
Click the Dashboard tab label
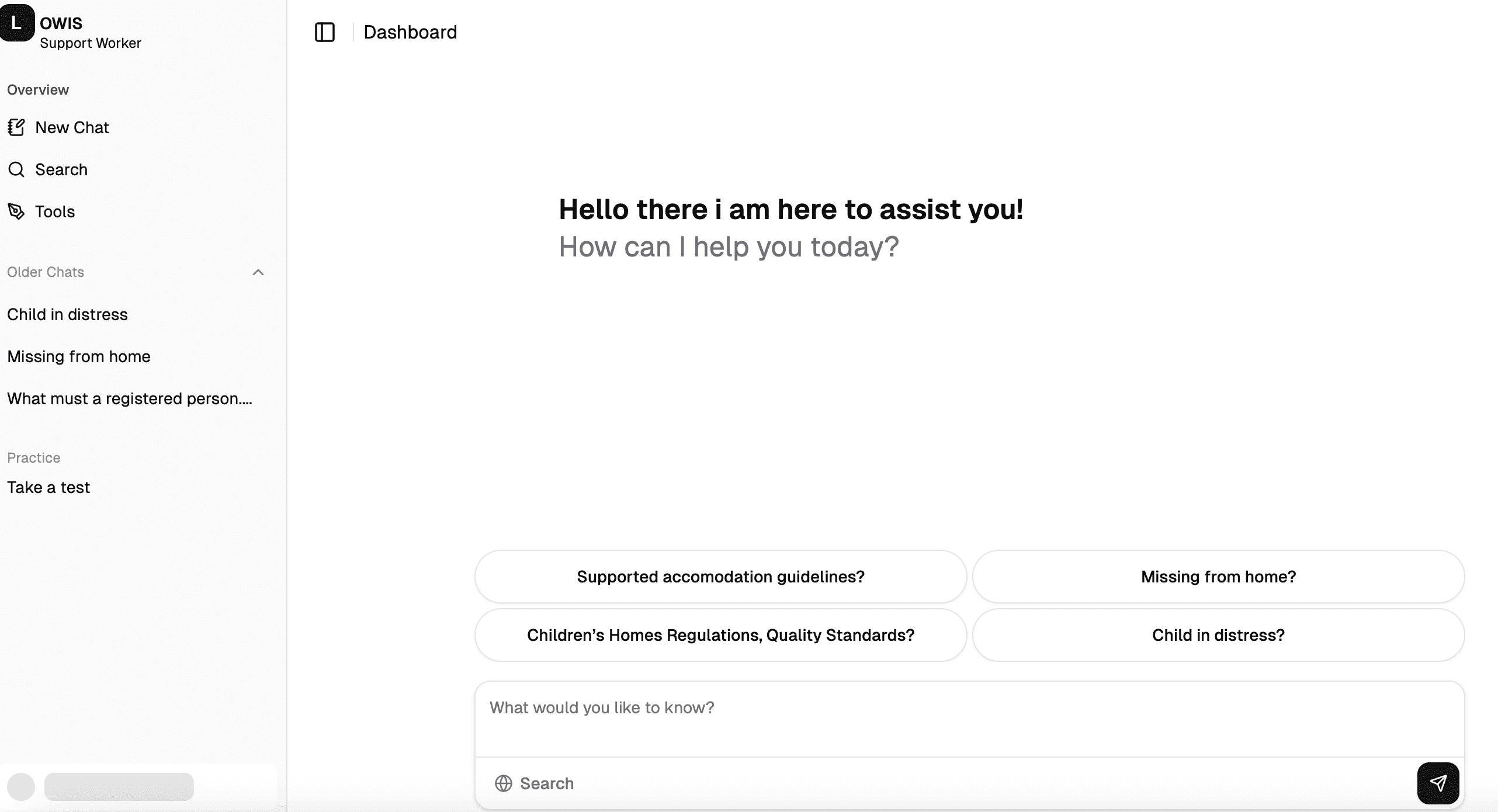coord(410,32)
